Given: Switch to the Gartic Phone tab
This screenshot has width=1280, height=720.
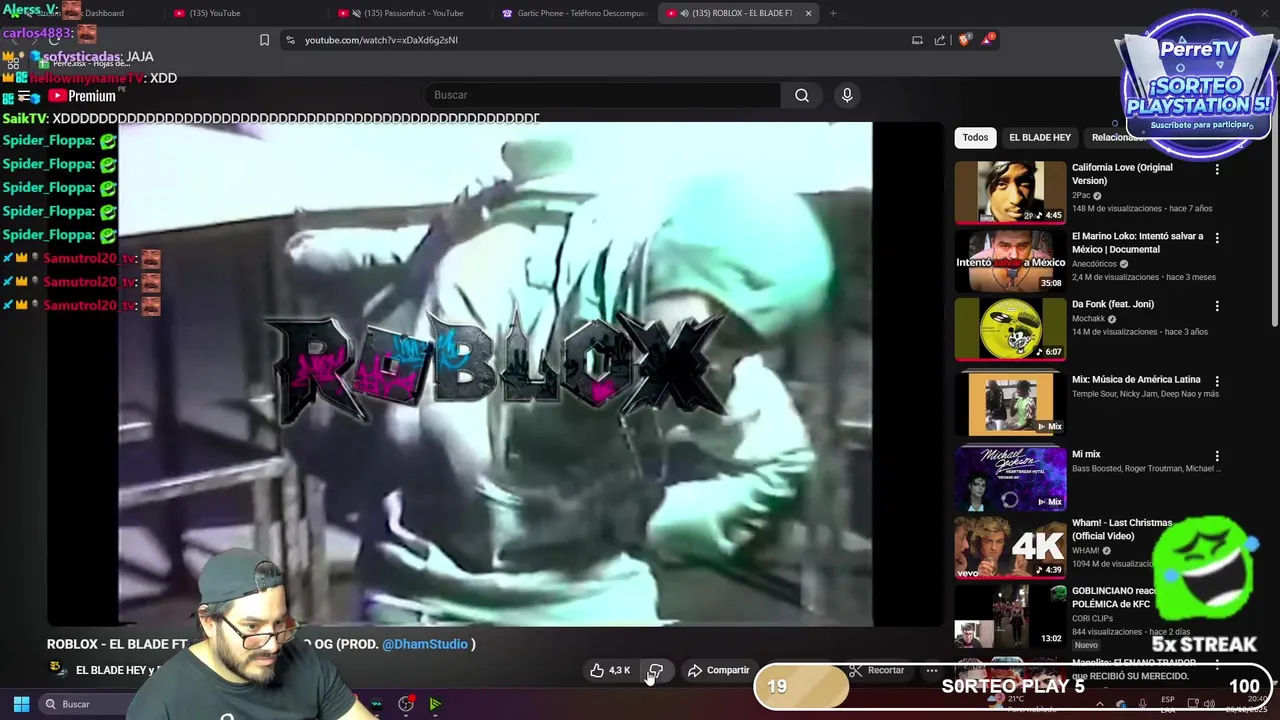Looking at the screenshot, I should coord(573,13).
